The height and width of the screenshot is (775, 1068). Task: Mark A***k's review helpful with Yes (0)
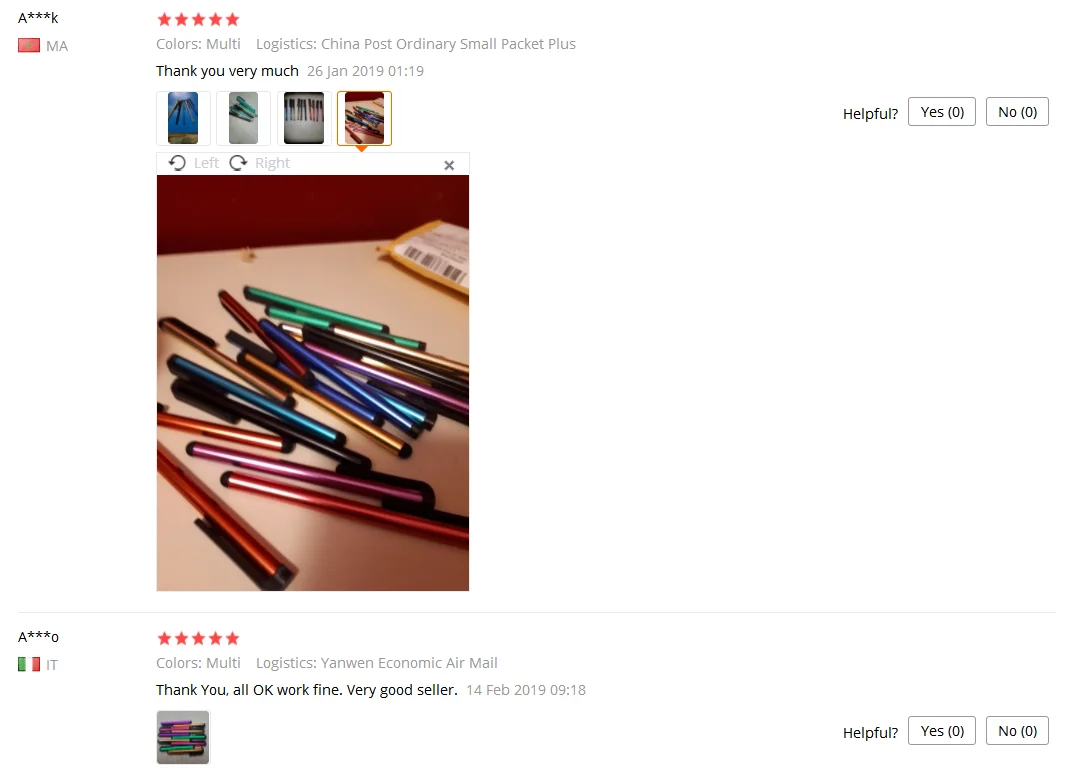click(942, 112)
